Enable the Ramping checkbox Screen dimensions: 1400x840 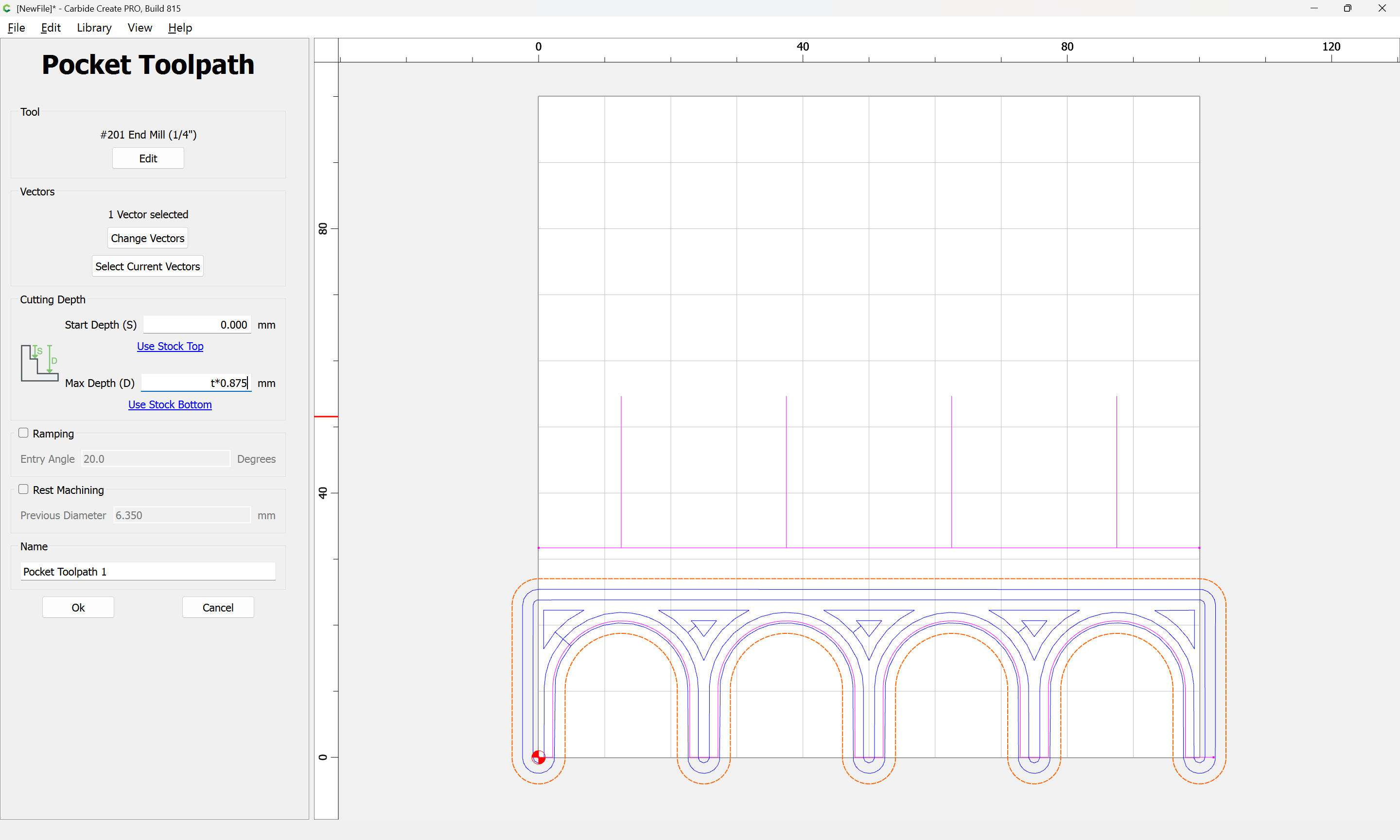tap(23, 433)
